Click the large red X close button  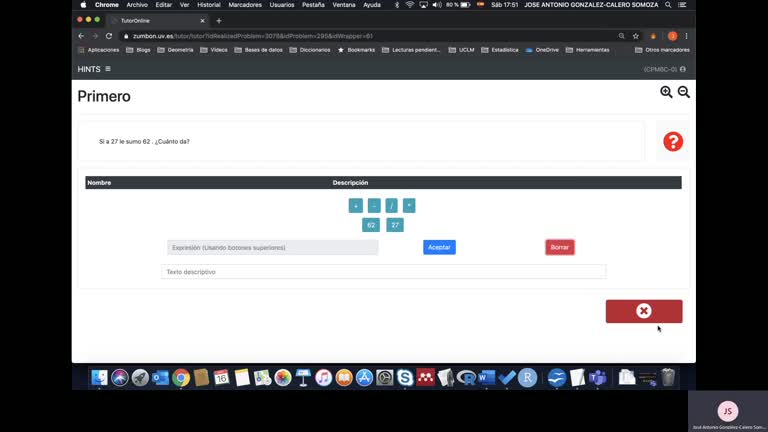(644, 311)
